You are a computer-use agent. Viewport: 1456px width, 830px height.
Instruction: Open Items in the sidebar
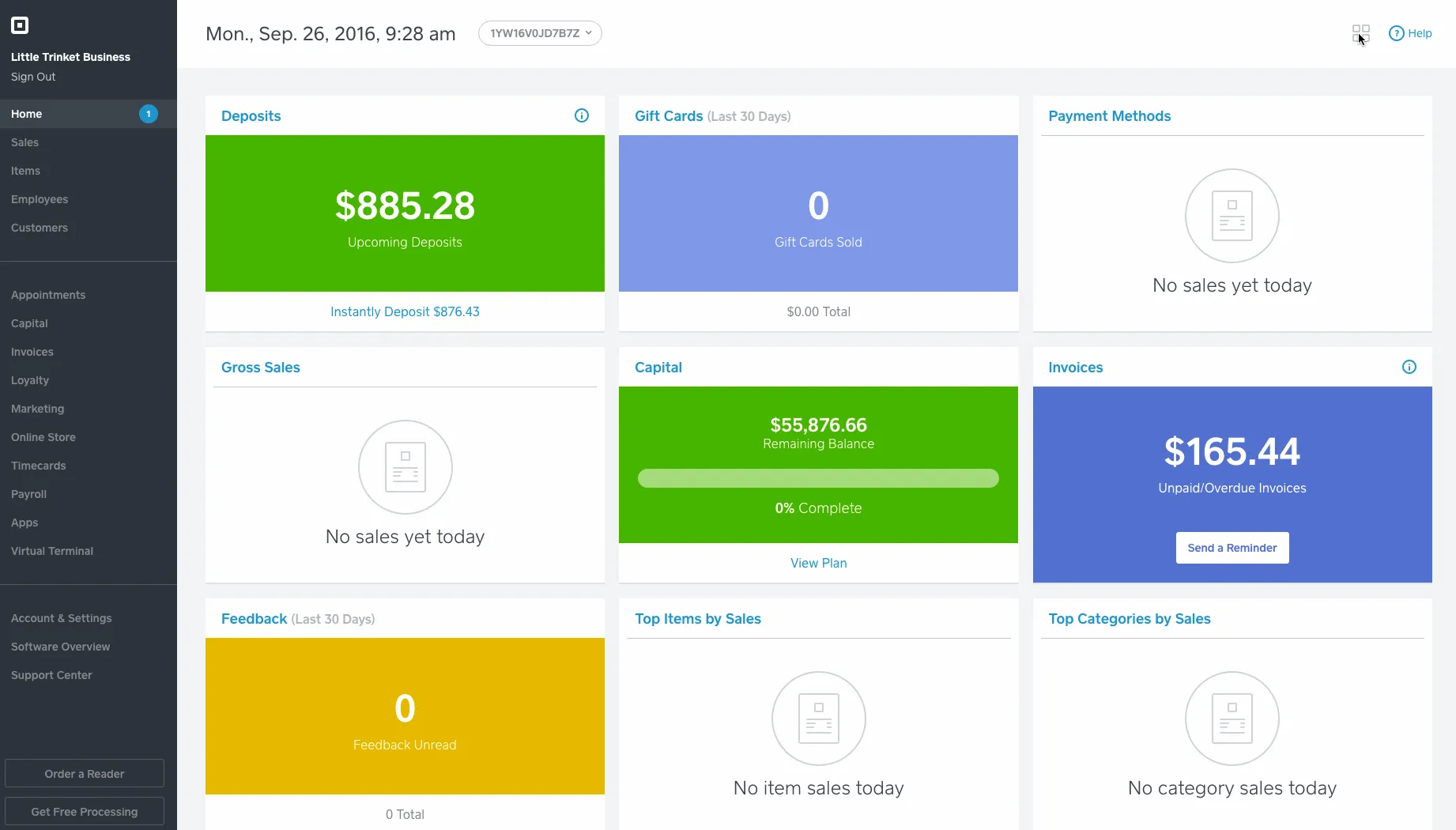89,171
